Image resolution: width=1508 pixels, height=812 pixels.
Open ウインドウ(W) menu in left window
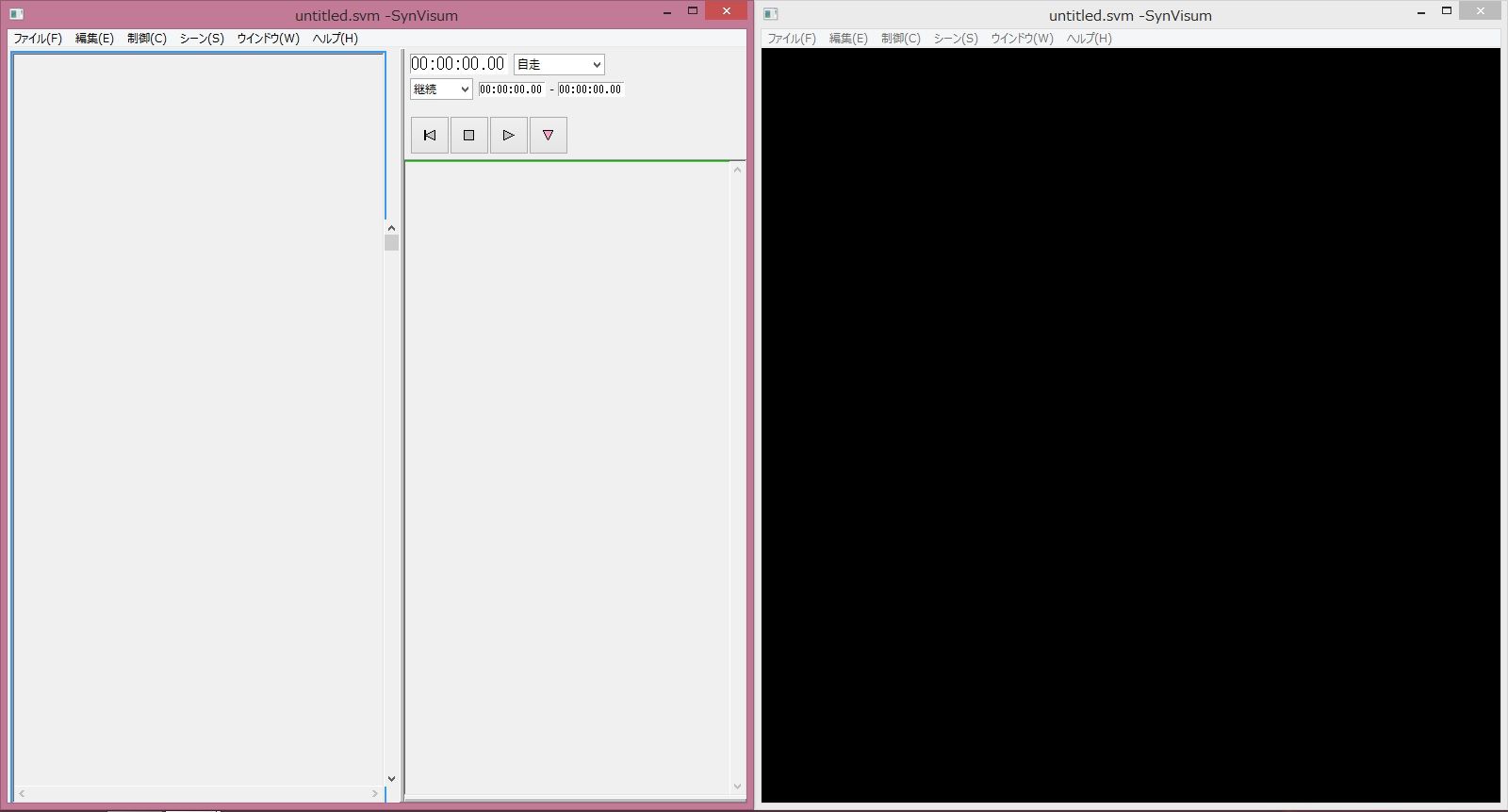[268, 39]
